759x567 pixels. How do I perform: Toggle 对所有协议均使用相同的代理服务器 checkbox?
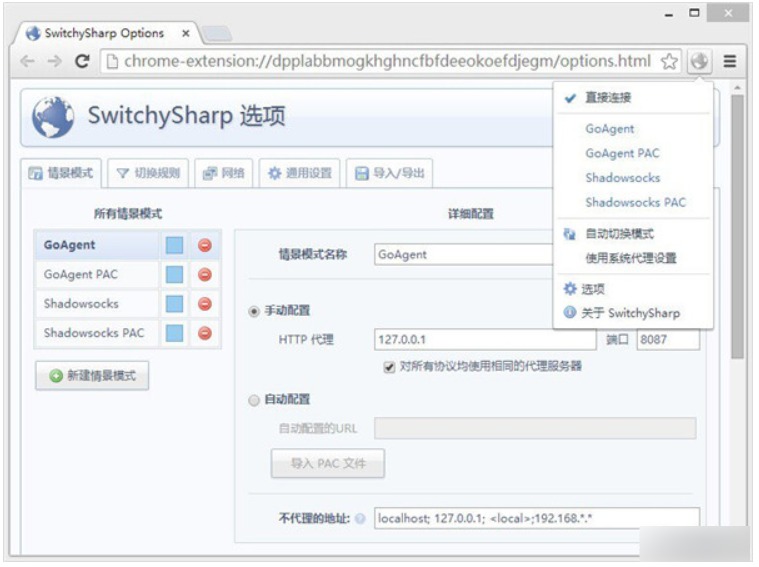click(389, 367)
